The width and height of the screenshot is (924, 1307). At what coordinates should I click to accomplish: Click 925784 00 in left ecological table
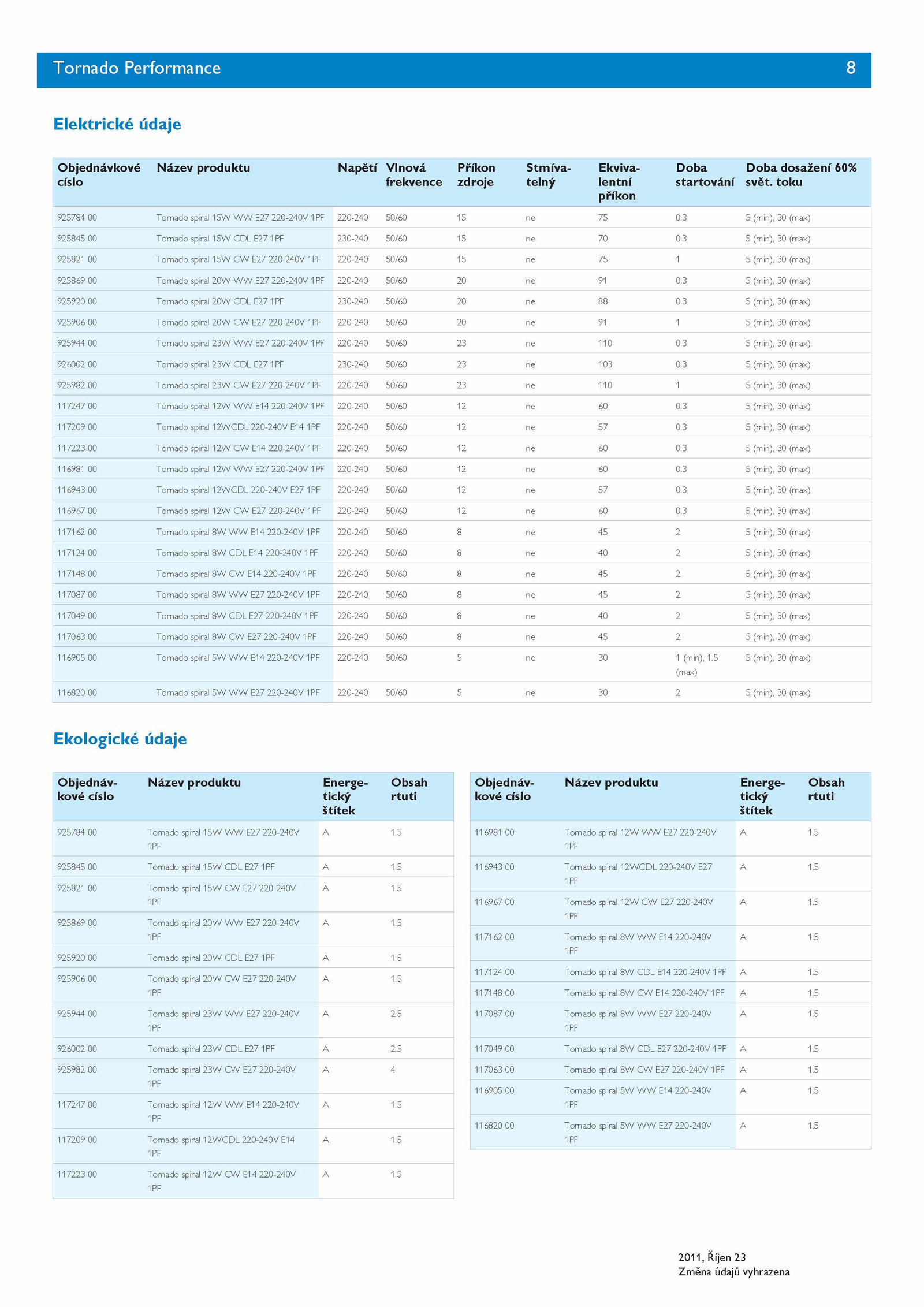[x=77, y=832]
